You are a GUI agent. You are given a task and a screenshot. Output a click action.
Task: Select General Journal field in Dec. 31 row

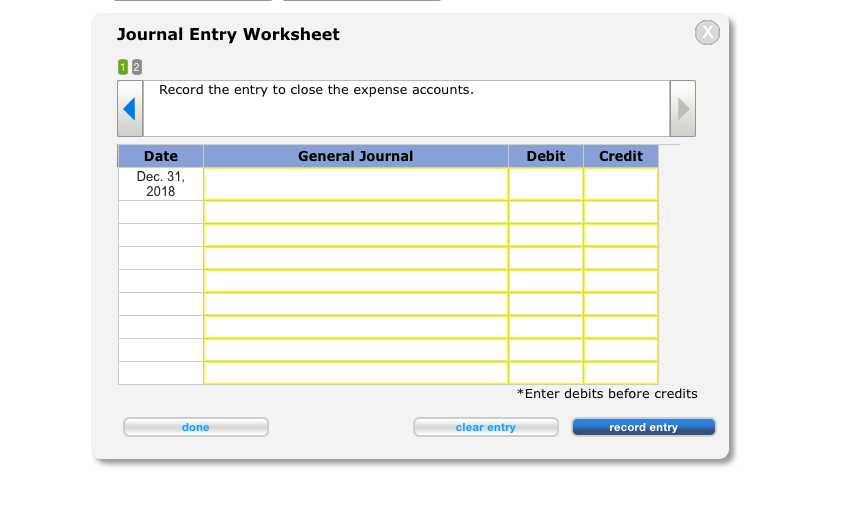[356, 184]
